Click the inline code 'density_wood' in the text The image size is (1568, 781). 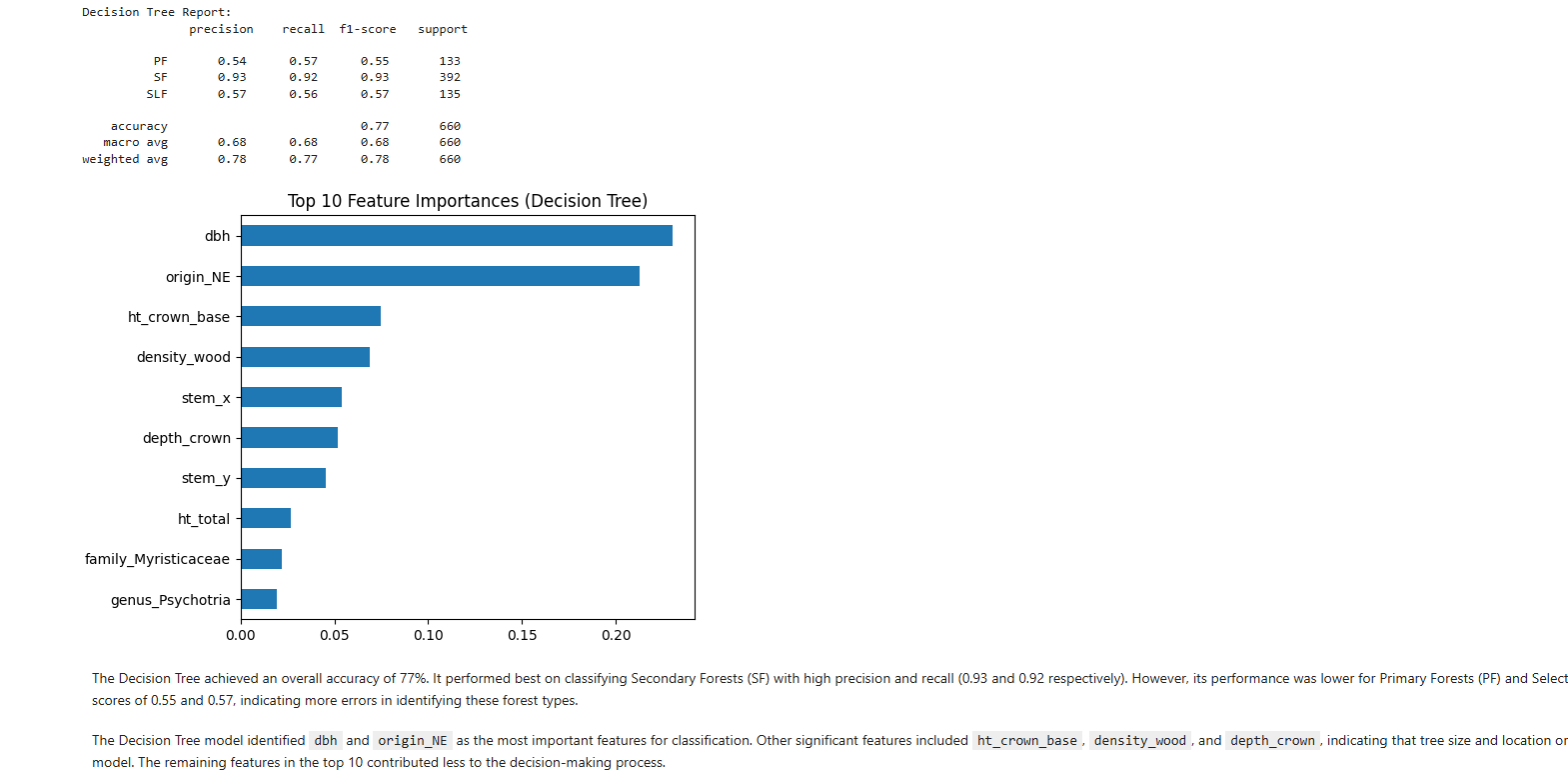click(1139, 741)
